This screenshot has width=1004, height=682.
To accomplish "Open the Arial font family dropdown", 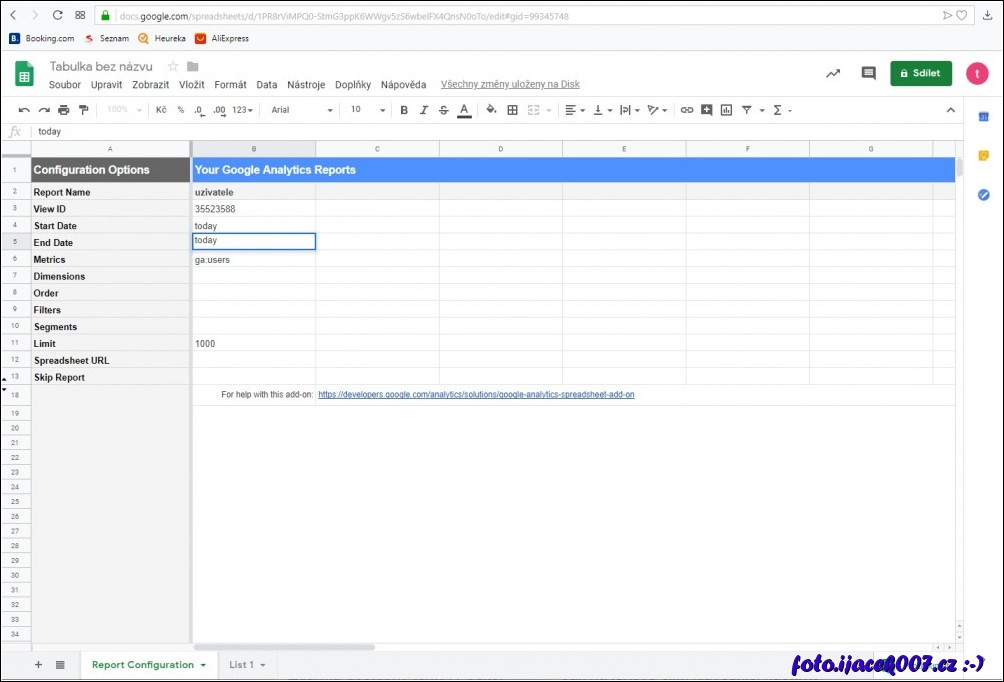I will (x=301, y=110).
